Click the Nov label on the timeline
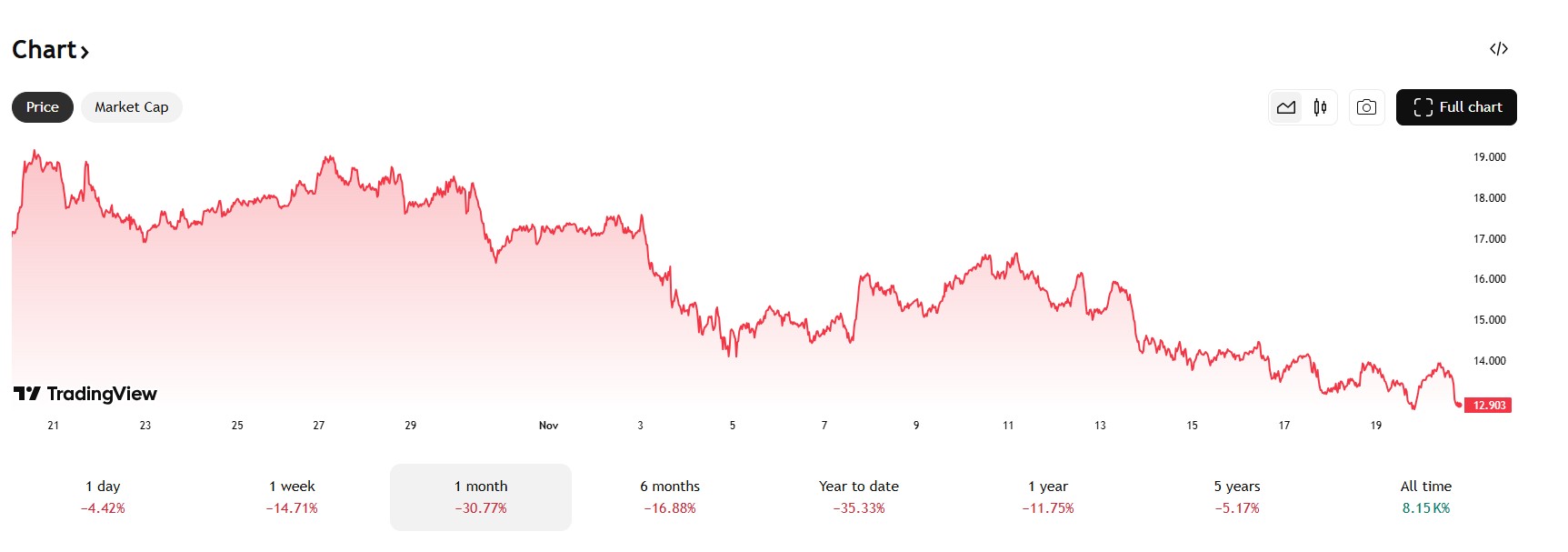 click(549, 425)
